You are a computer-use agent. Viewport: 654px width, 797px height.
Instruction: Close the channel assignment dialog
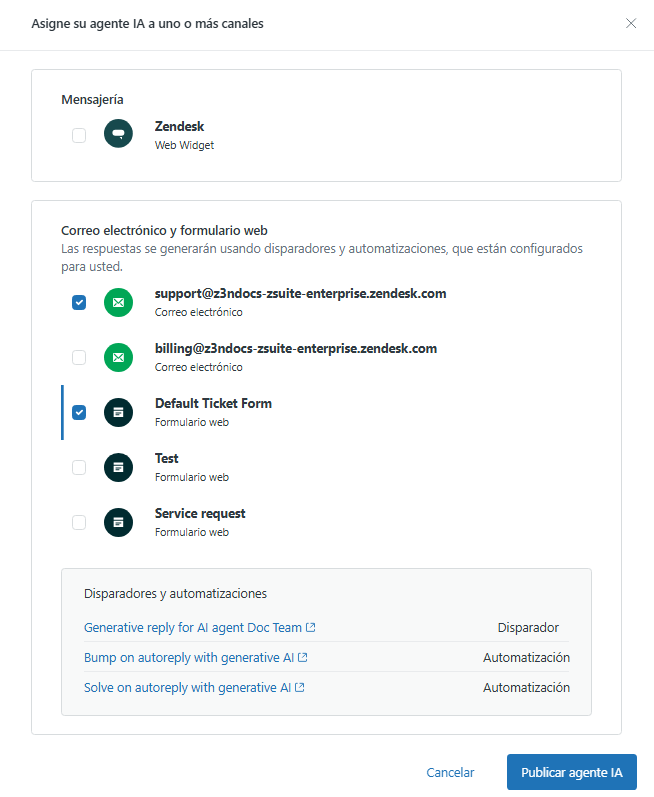(631, 23)
